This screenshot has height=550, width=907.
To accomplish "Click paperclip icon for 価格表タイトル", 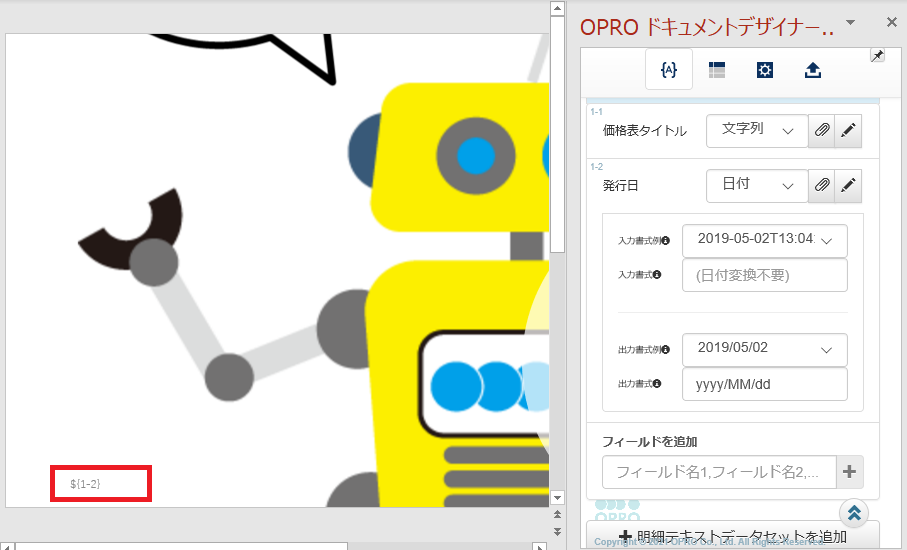I will [x=821, y=131].
